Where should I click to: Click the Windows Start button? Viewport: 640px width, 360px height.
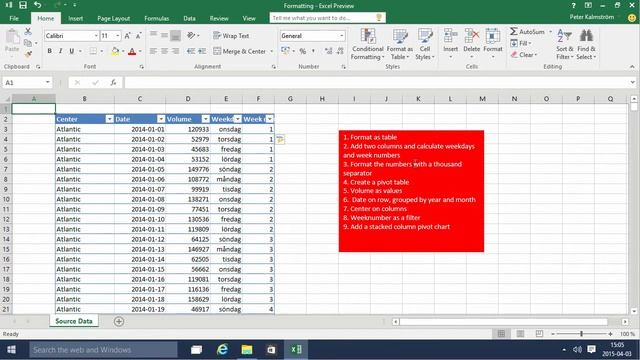click(11, 350)
